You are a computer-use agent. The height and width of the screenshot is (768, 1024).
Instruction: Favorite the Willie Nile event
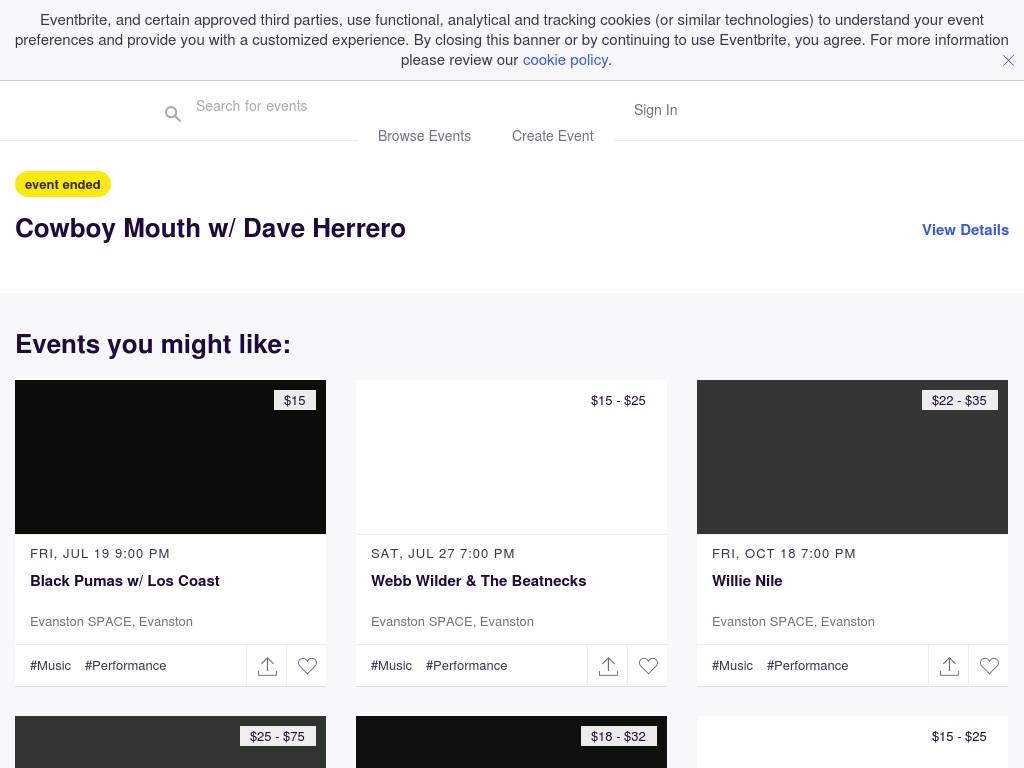pos(989,666)
